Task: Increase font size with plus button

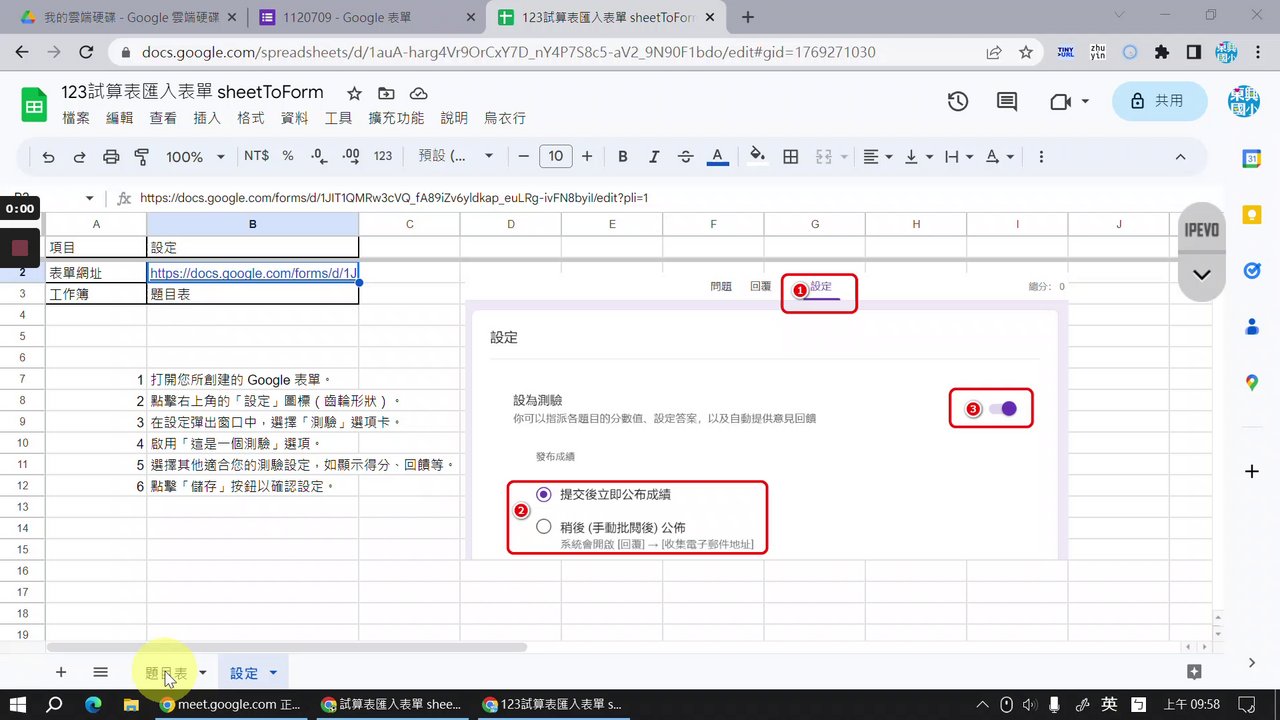Action: pos(587,156)
